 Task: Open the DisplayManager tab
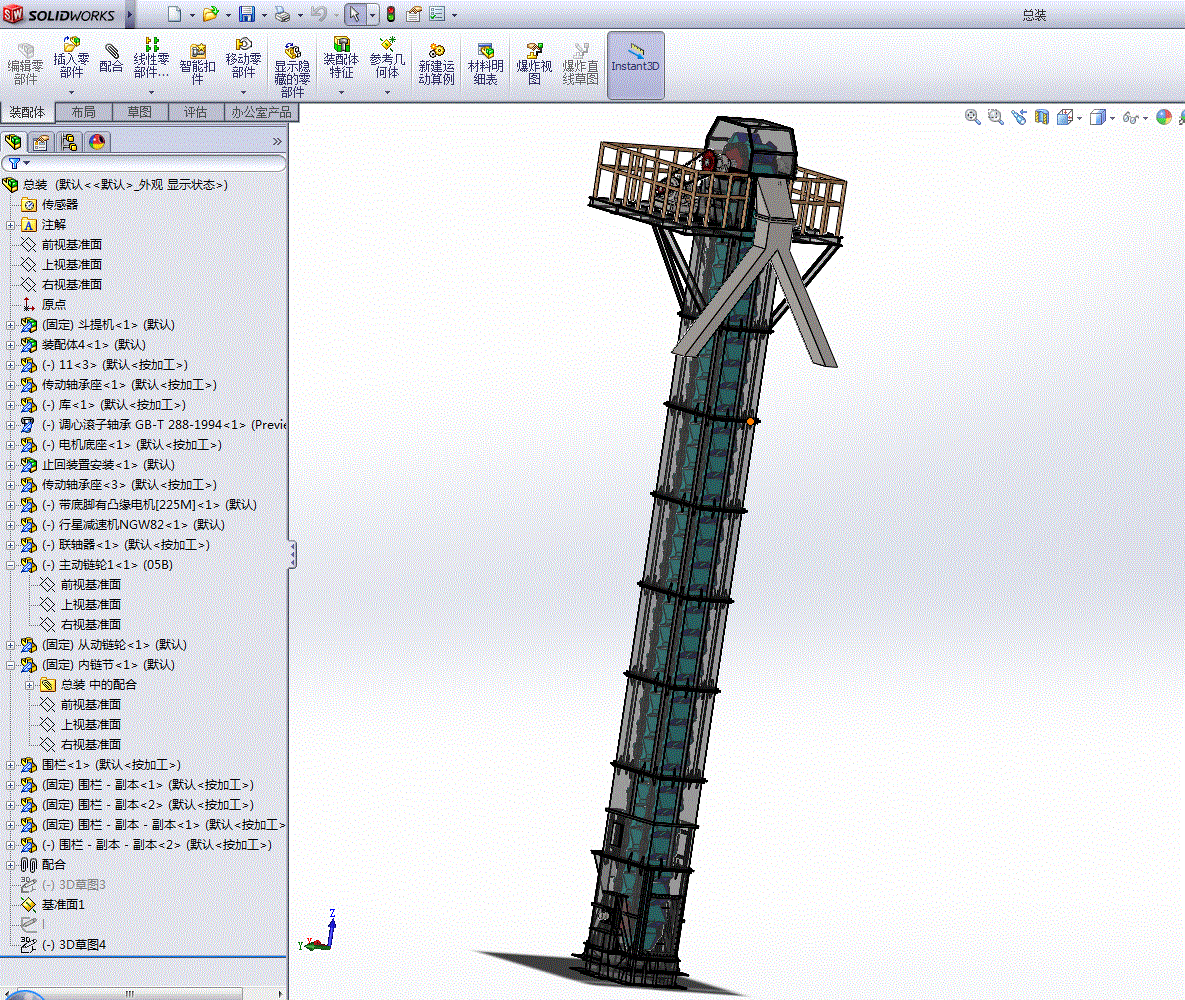(97, 142)
